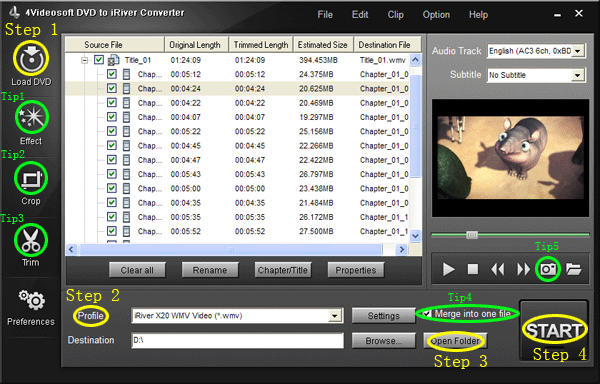Click Browse for destination
Screen dimensions: 600x384
(383, 340)
